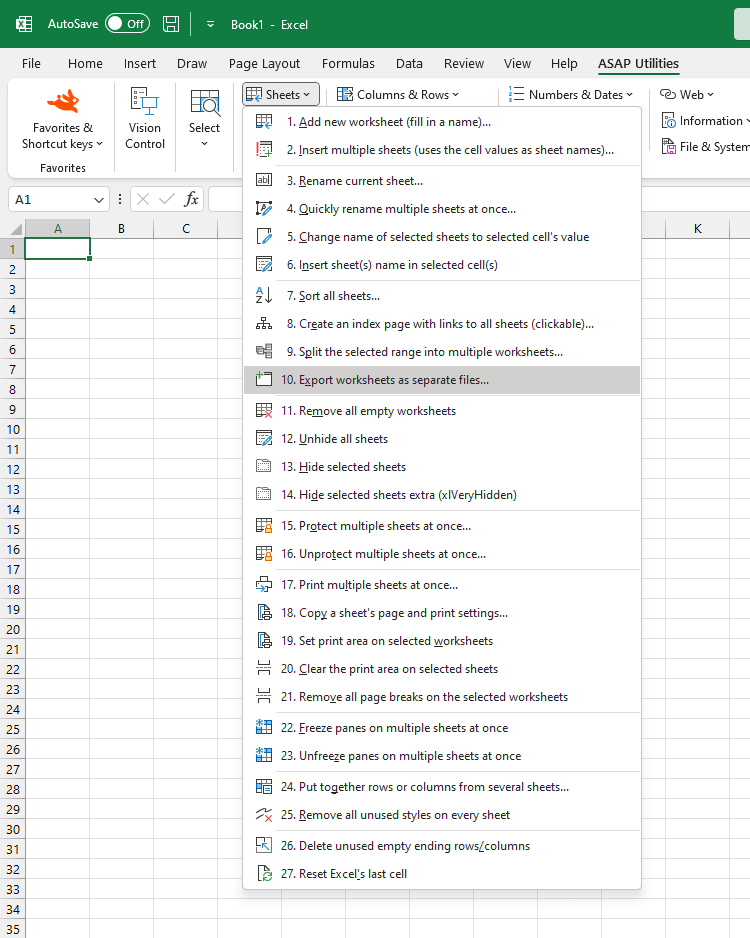Open the Data tab

[x=409, y=63]
